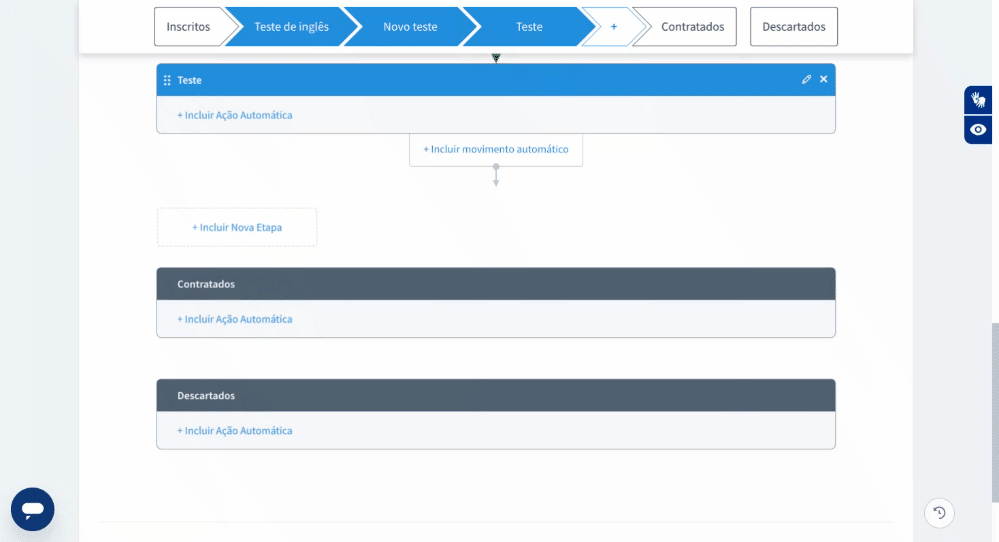Go to the Novo teste pipeline step

point(410,27)
